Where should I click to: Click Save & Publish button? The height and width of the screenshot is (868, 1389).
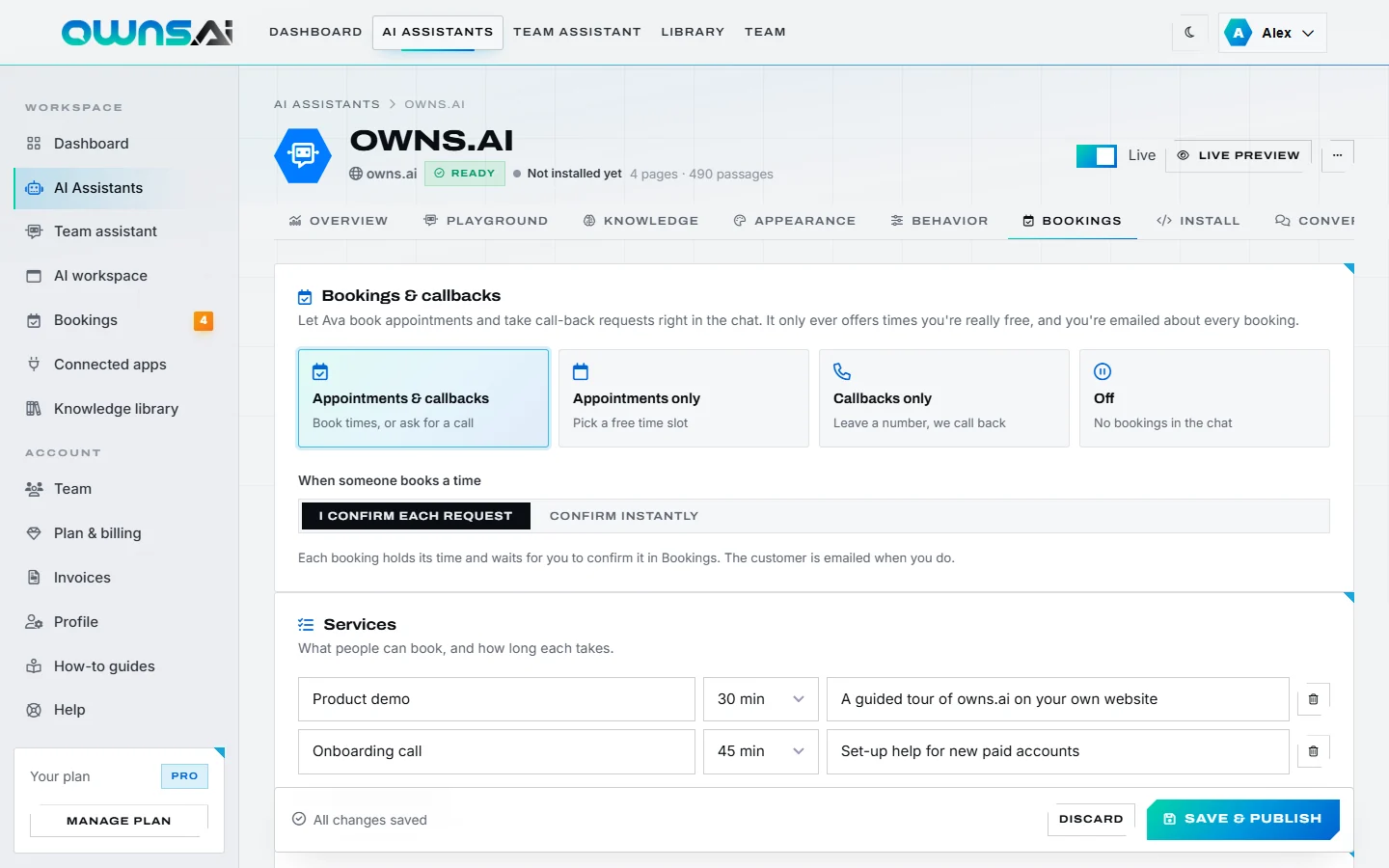click(x=1242, y=819)
